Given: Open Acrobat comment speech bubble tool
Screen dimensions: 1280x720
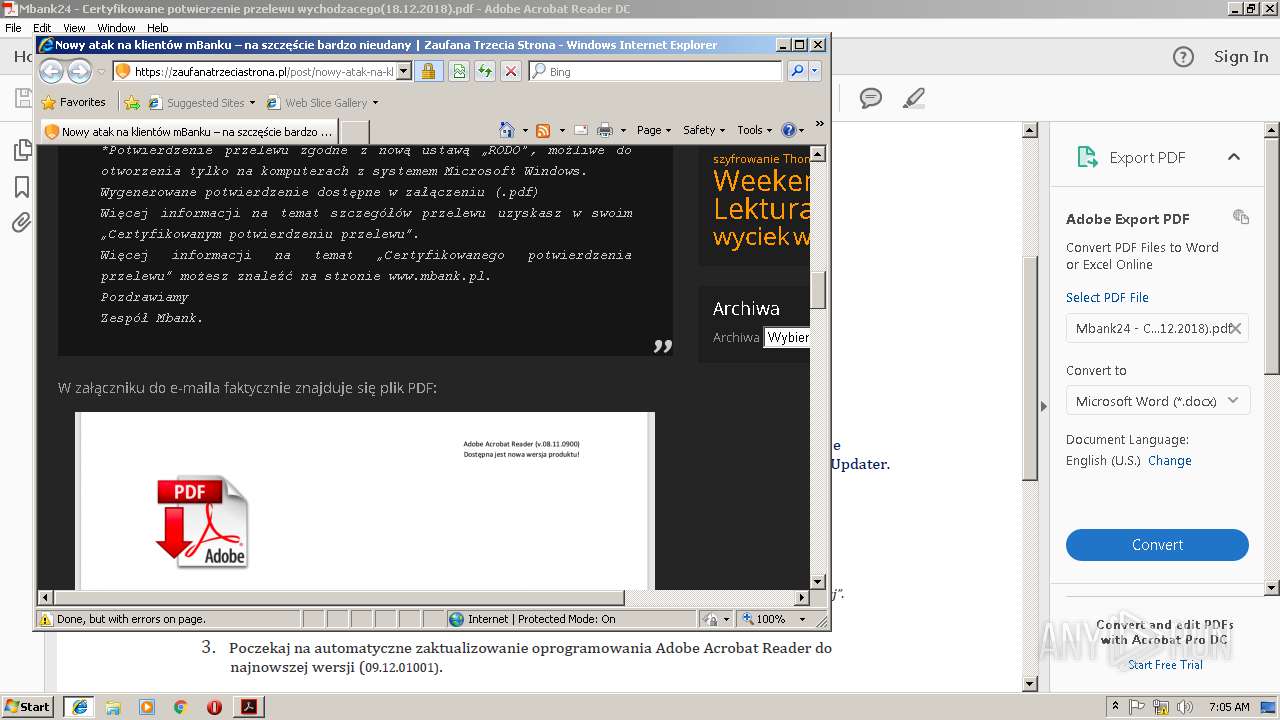Looking at the screenshot, I should point(871,98).
